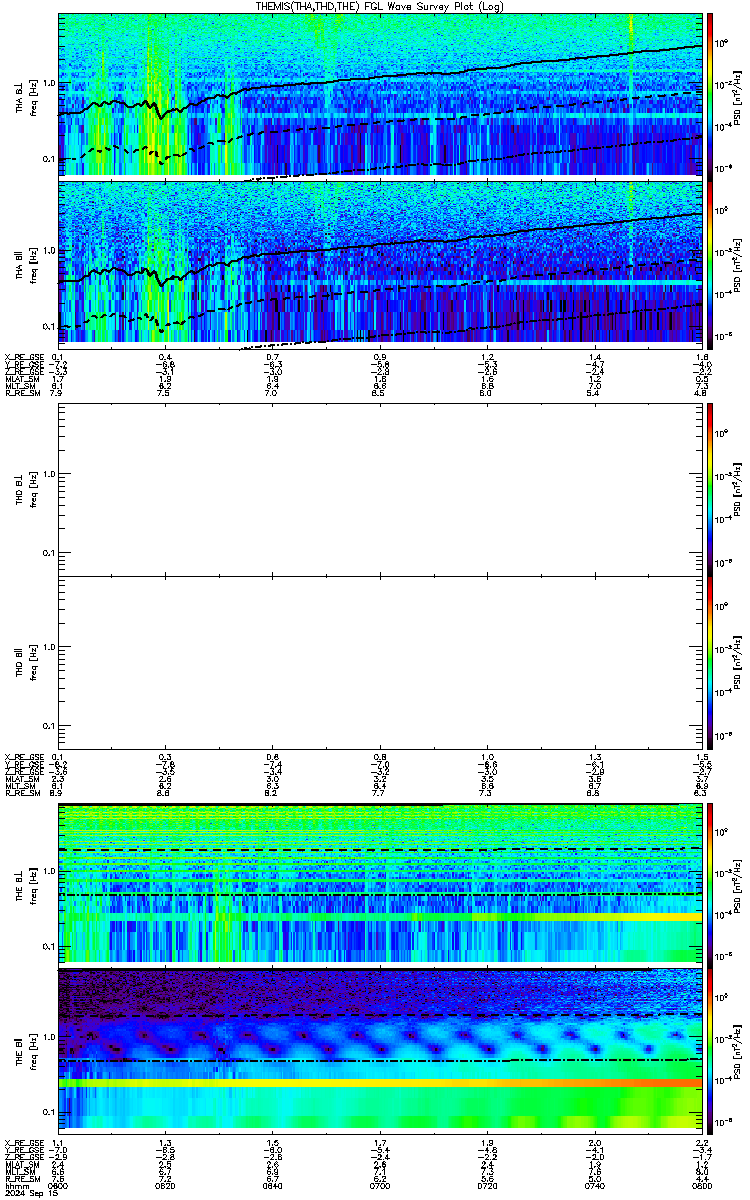Click the 0700 time tick label
Image resolution: width=750 pixels, height=1200 pixels.
pyautogui.click(x=380, y=1184)
